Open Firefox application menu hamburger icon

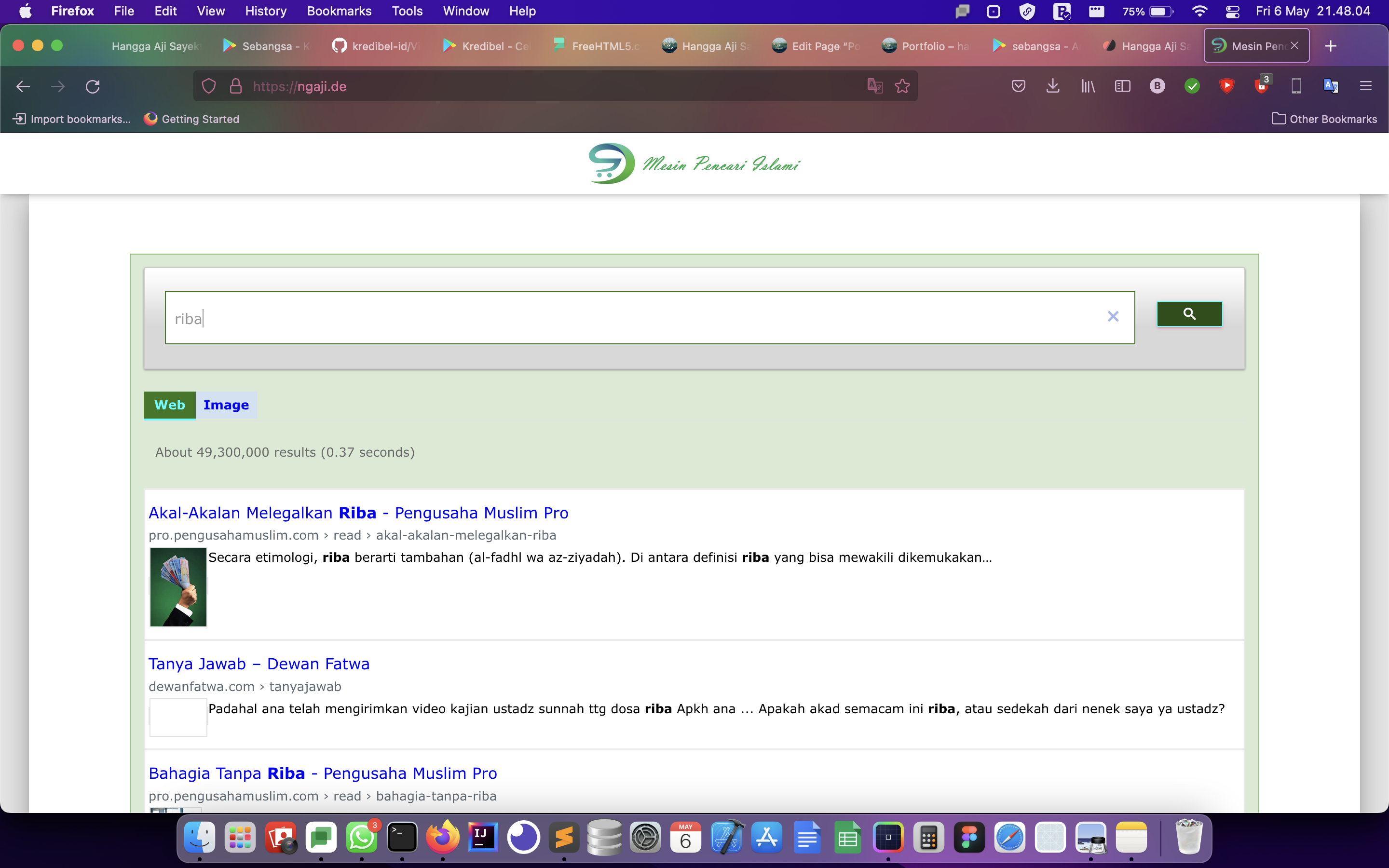click(x=1365, y=86)
